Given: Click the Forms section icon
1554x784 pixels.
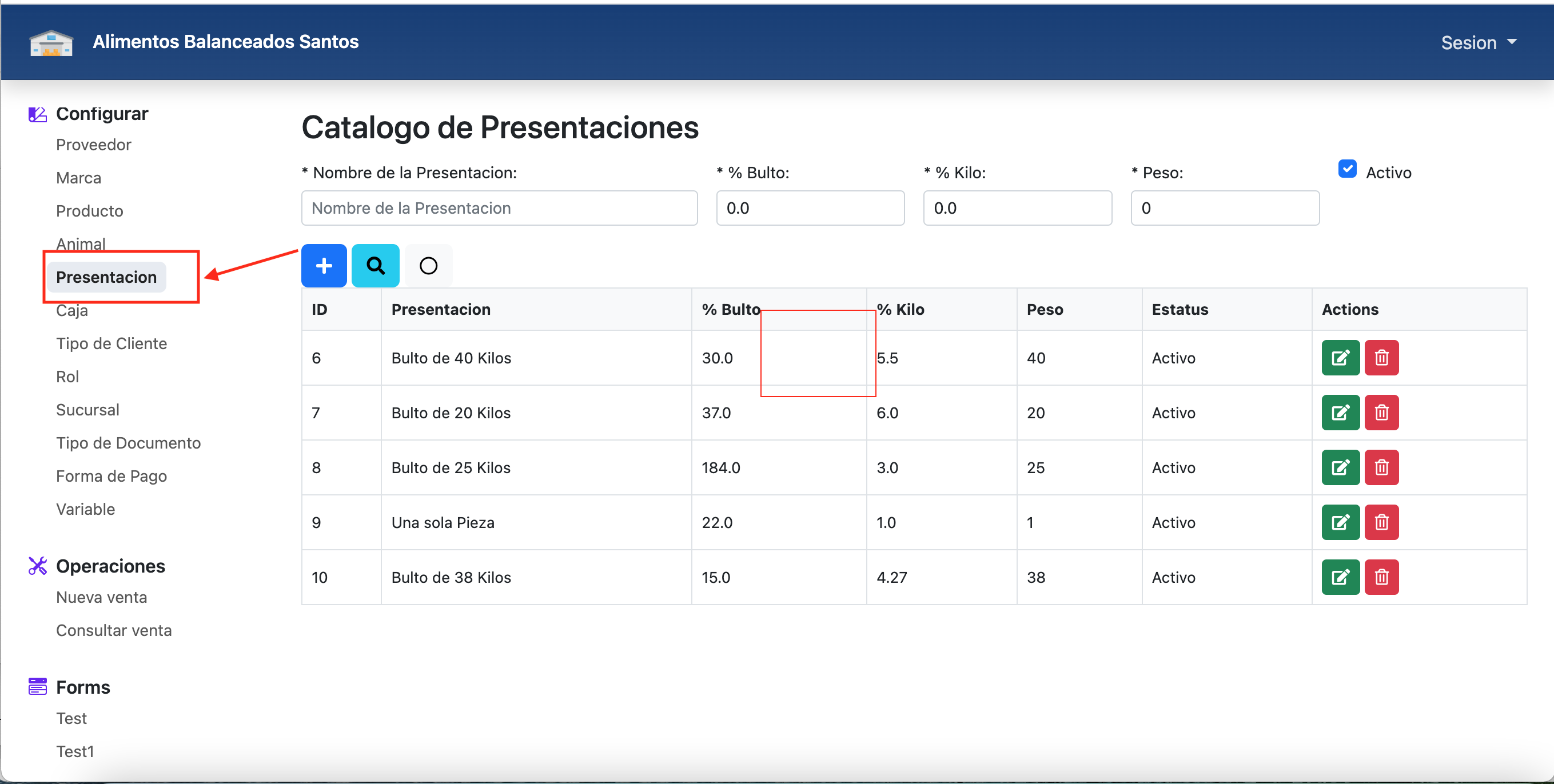Looking at the screenshot, I should (37, 686).
